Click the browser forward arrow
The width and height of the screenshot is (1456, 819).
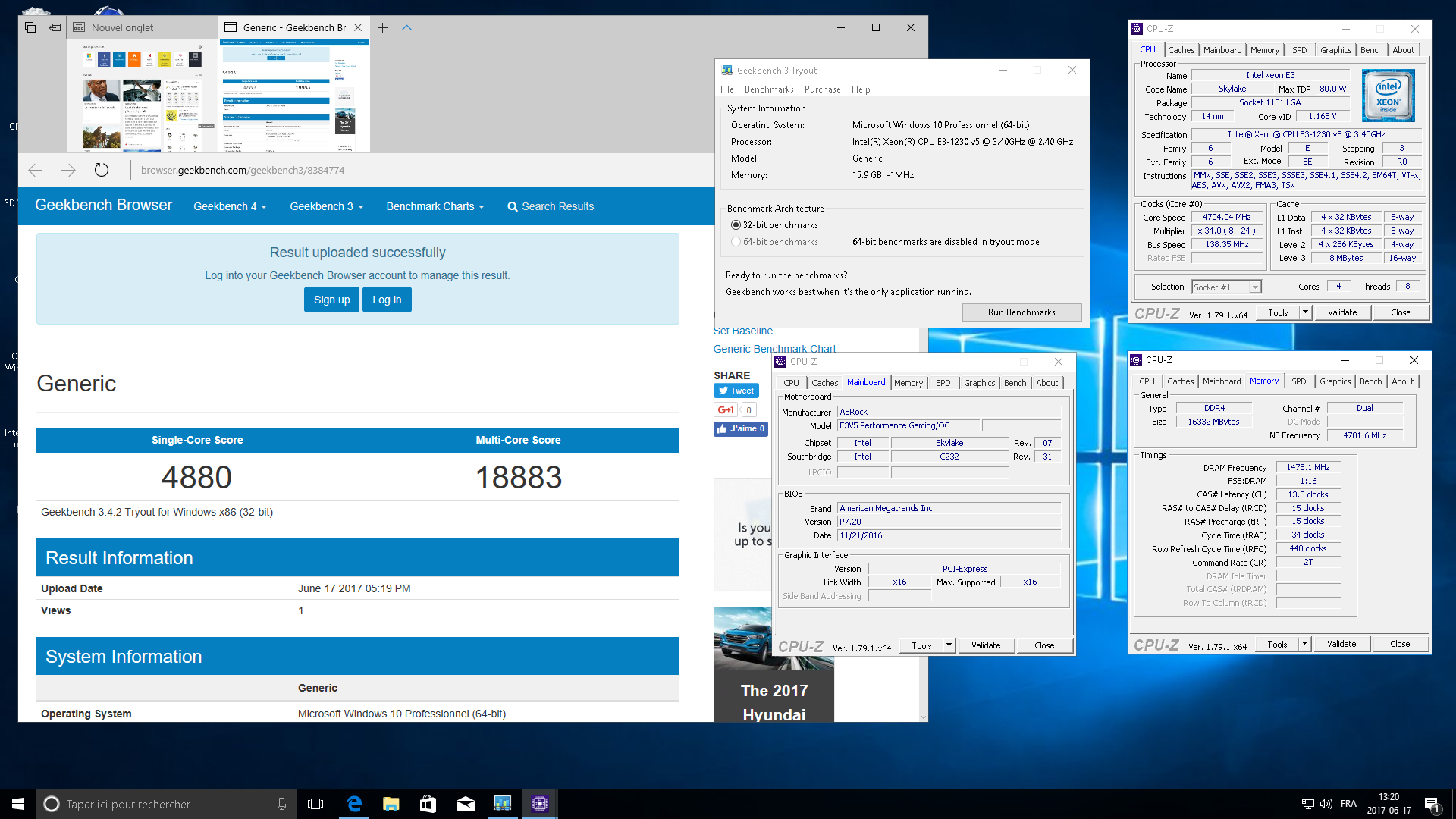pos(68,171)
